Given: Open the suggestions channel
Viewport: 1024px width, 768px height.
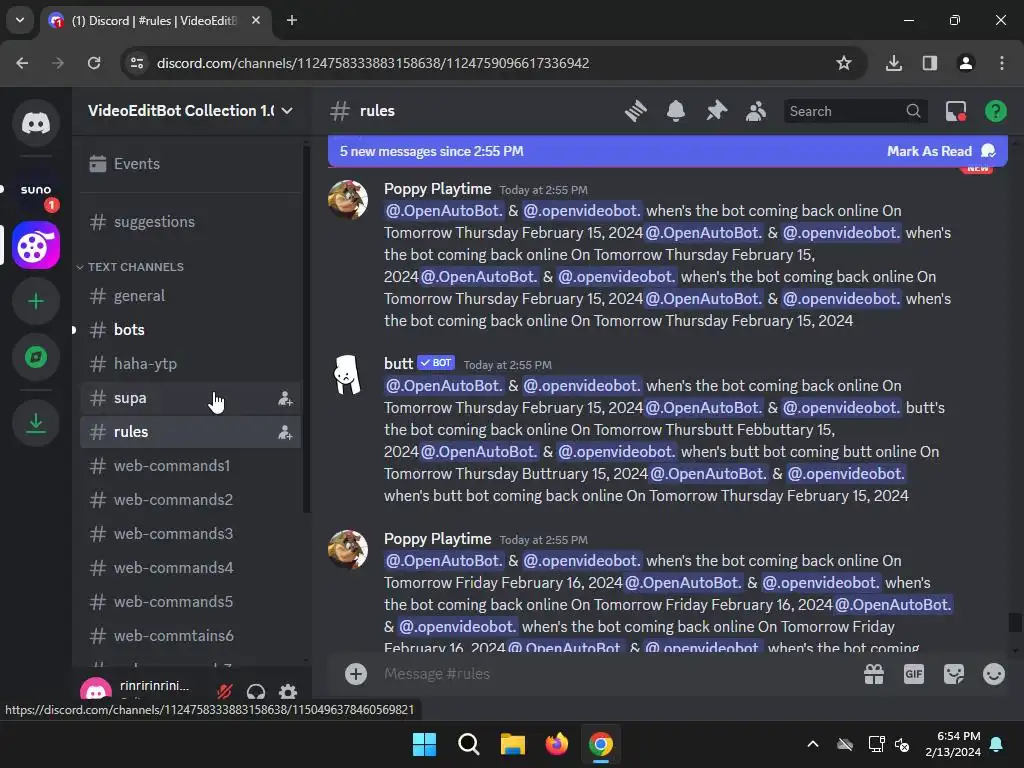Looking at the screenshot, I should [x=191, y=222].
